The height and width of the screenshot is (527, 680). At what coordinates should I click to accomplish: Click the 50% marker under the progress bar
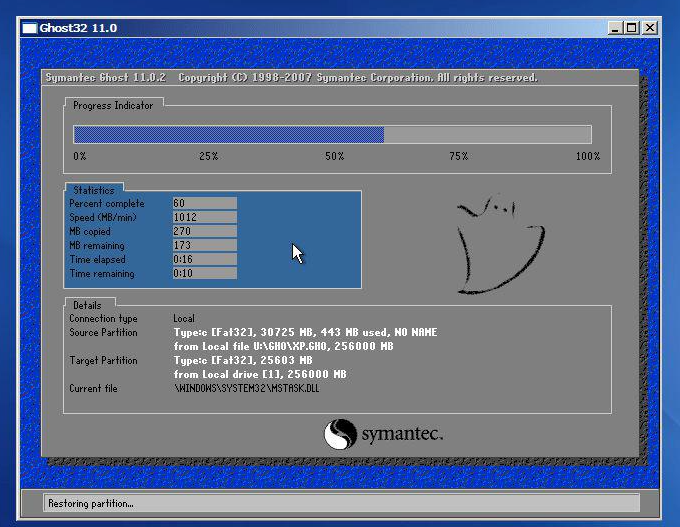[x=334, y=156]
